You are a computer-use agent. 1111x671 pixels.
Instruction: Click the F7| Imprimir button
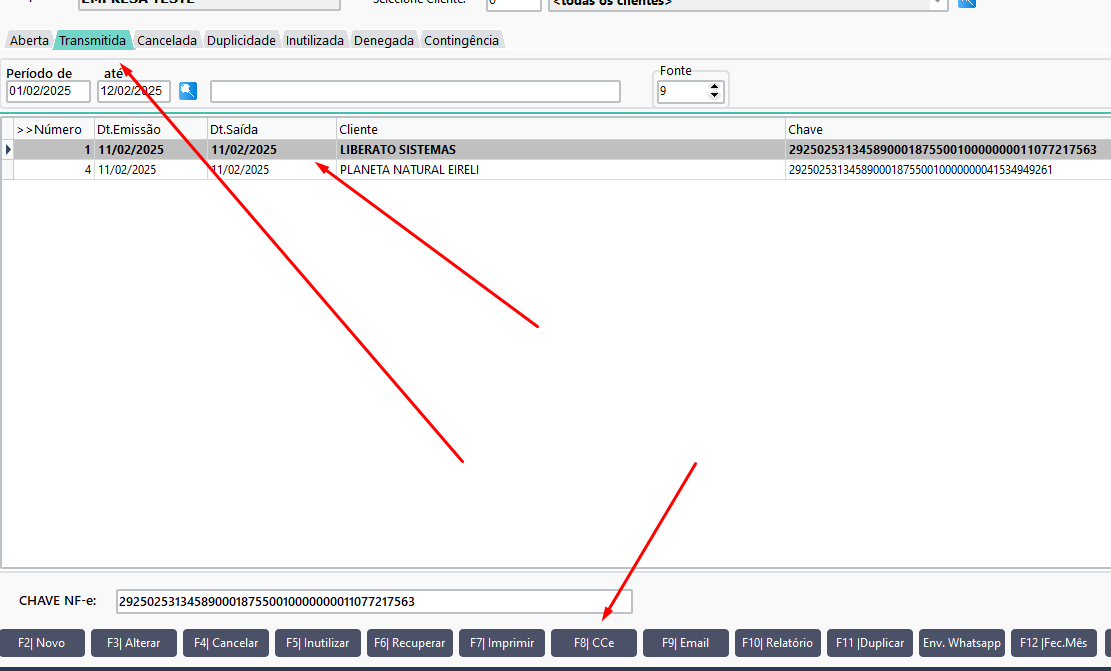pos(502,643)
